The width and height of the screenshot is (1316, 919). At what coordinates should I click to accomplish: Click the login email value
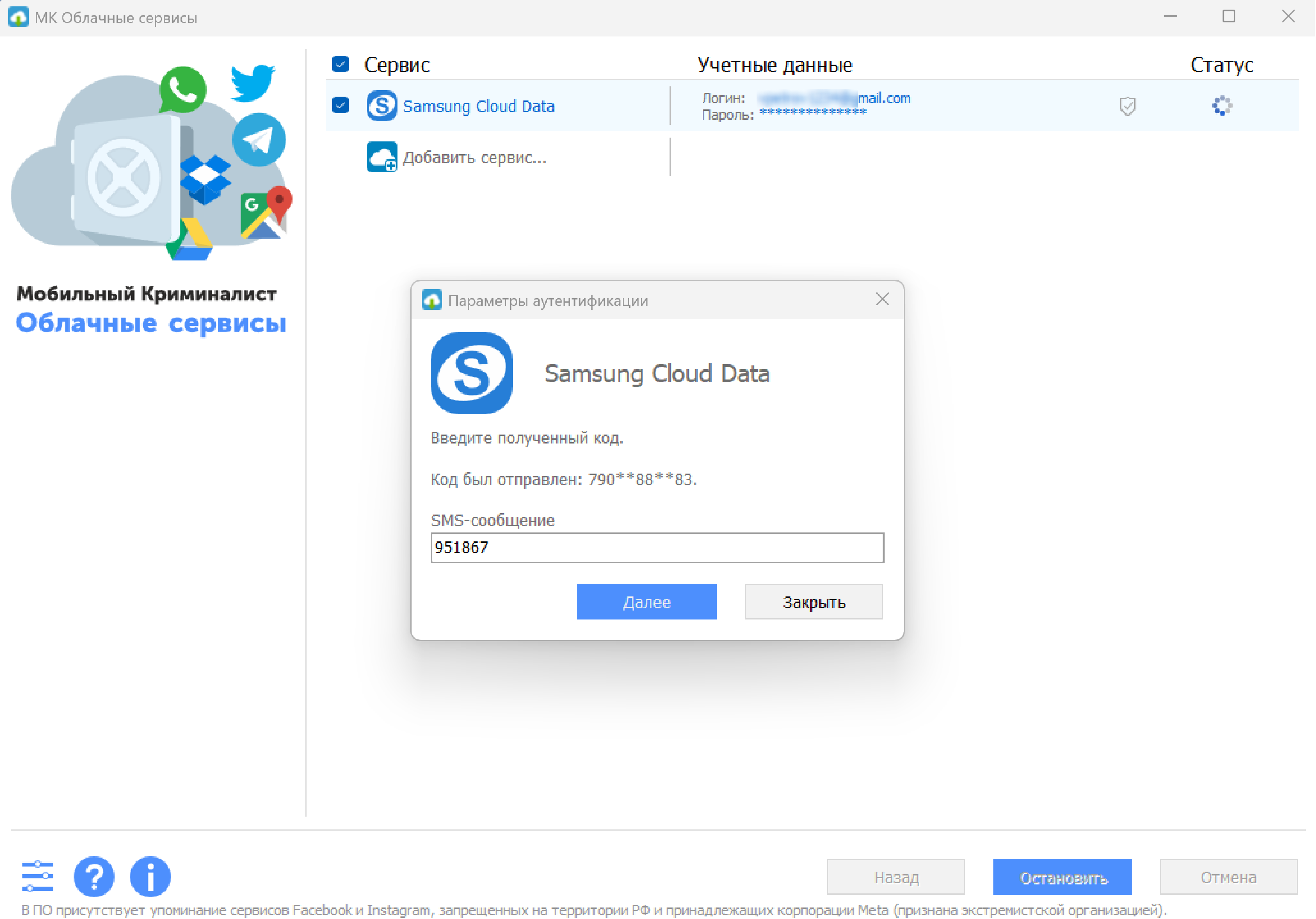835,99
